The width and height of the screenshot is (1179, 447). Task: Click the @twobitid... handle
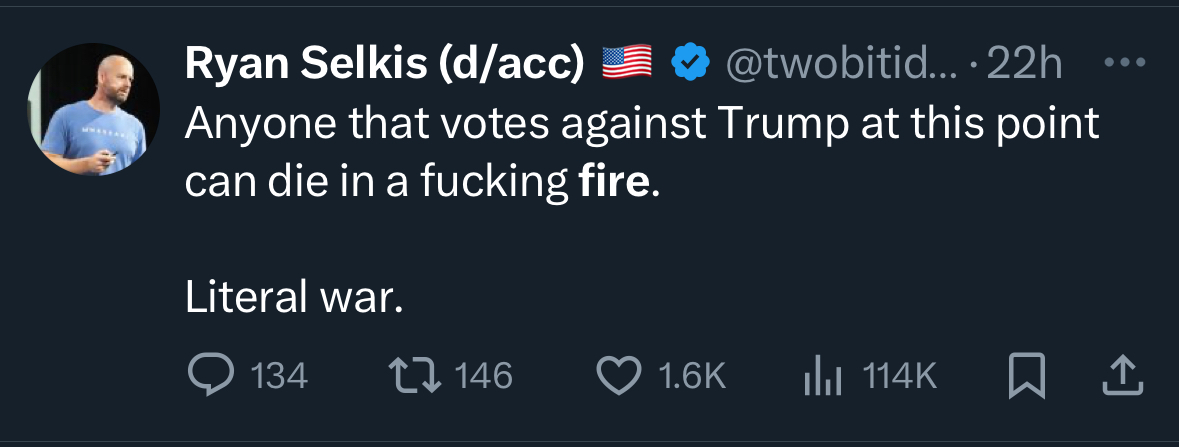(838, 64)
